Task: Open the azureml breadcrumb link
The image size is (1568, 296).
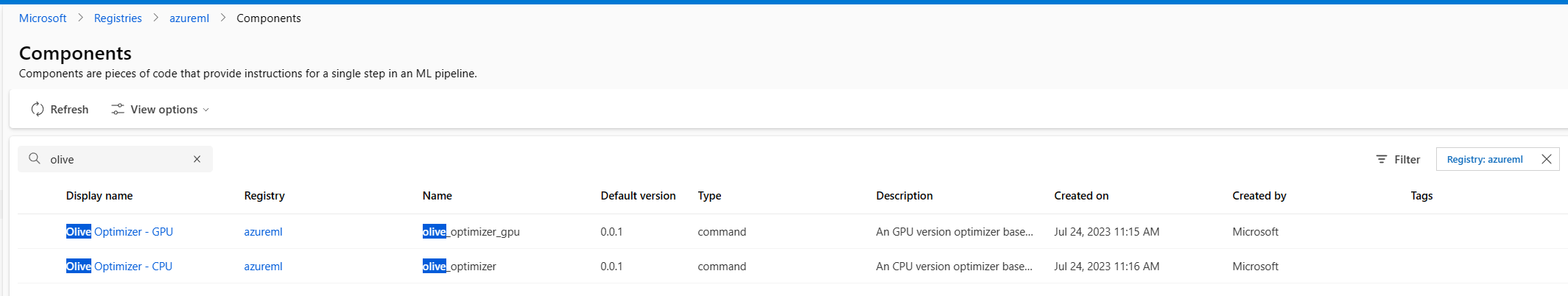Action: pyautogui.click(x=189, y=18)
